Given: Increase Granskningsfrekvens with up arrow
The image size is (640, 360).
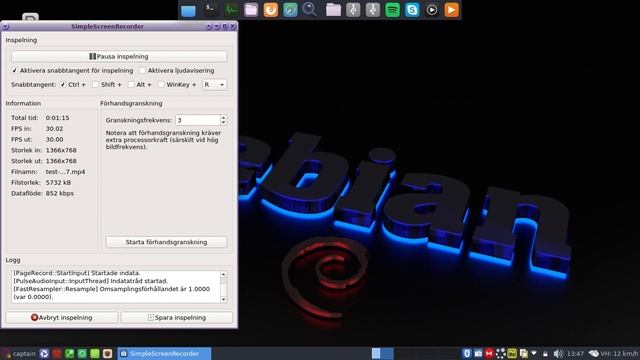Looking at the screenshot, I should point(223,117).
